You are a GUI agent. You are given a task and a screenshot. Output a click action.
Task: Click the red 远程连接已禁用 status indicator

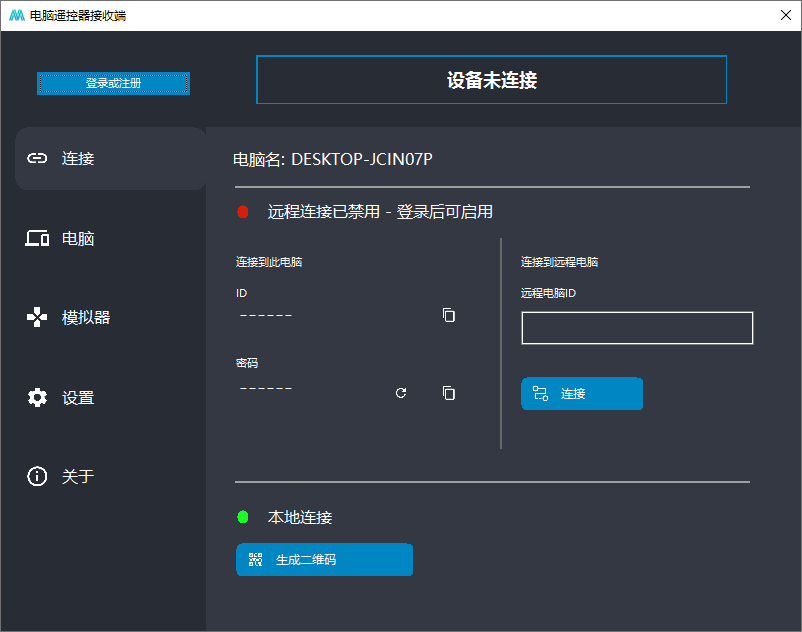241,212
